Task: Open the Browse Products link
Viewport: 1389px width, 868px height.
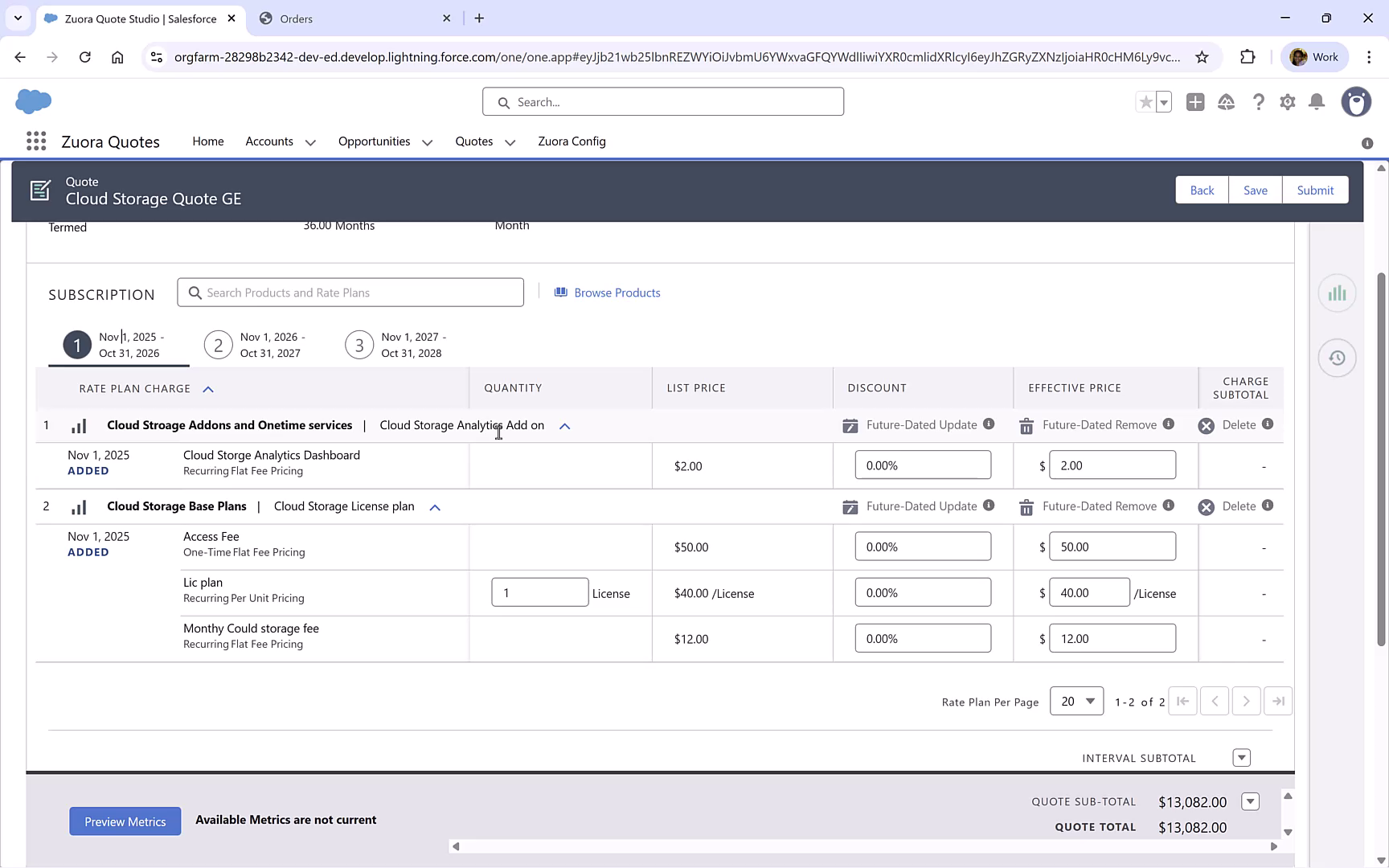Action: point(617,292)
